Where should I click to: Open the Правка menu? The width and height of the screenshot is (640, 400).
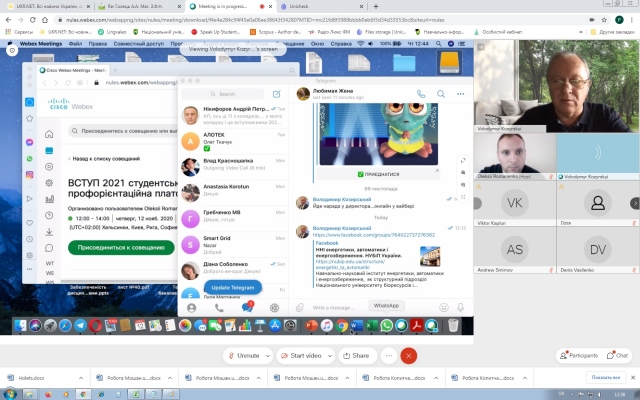click(x=98, y=44)
